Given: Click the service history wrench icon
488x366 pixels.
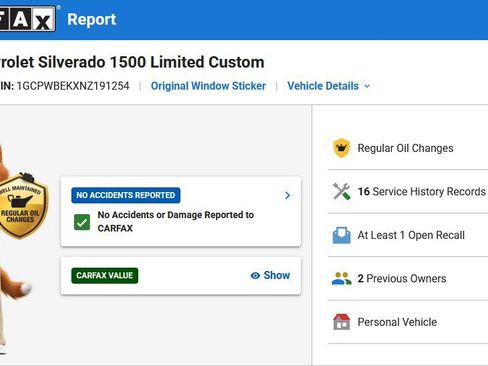Looking at the screenshot, I should point(342,191).
